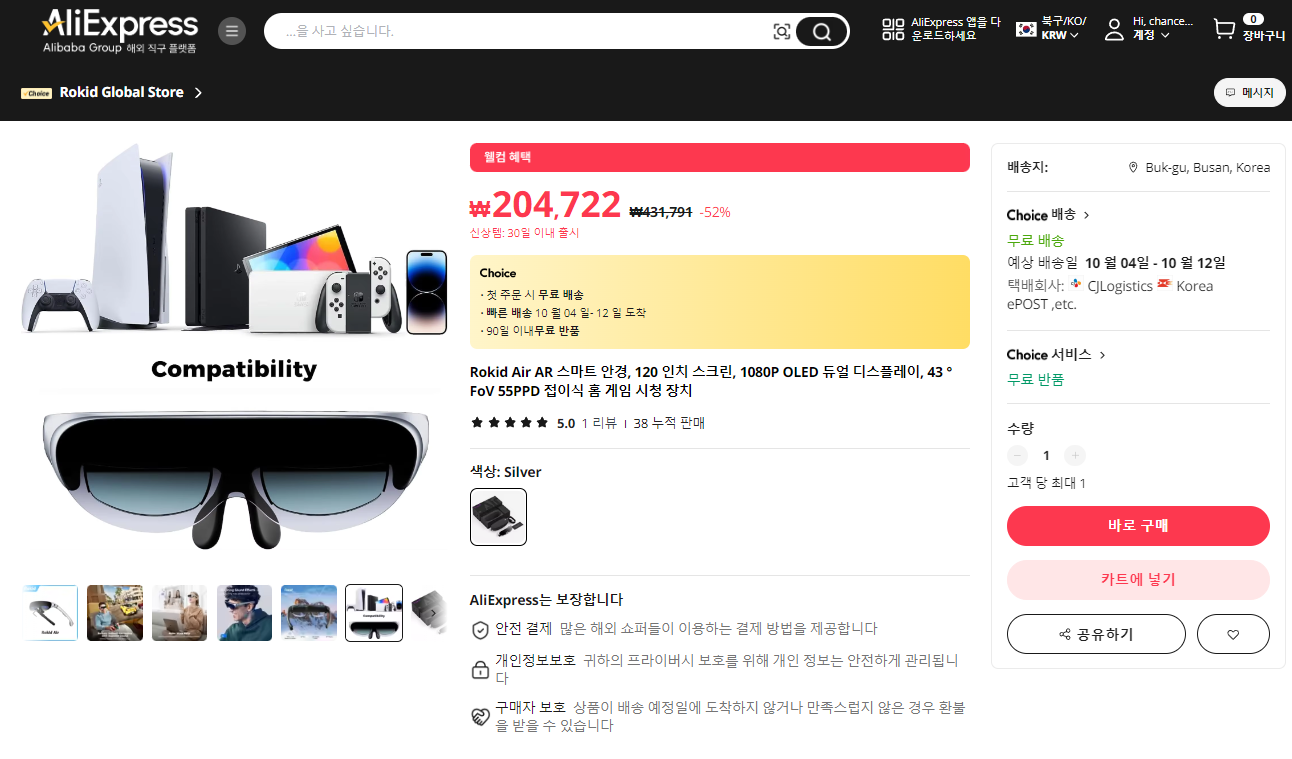Click the 1 리뷰 review link
The image size is (1292, 759).
click(599, 423)
